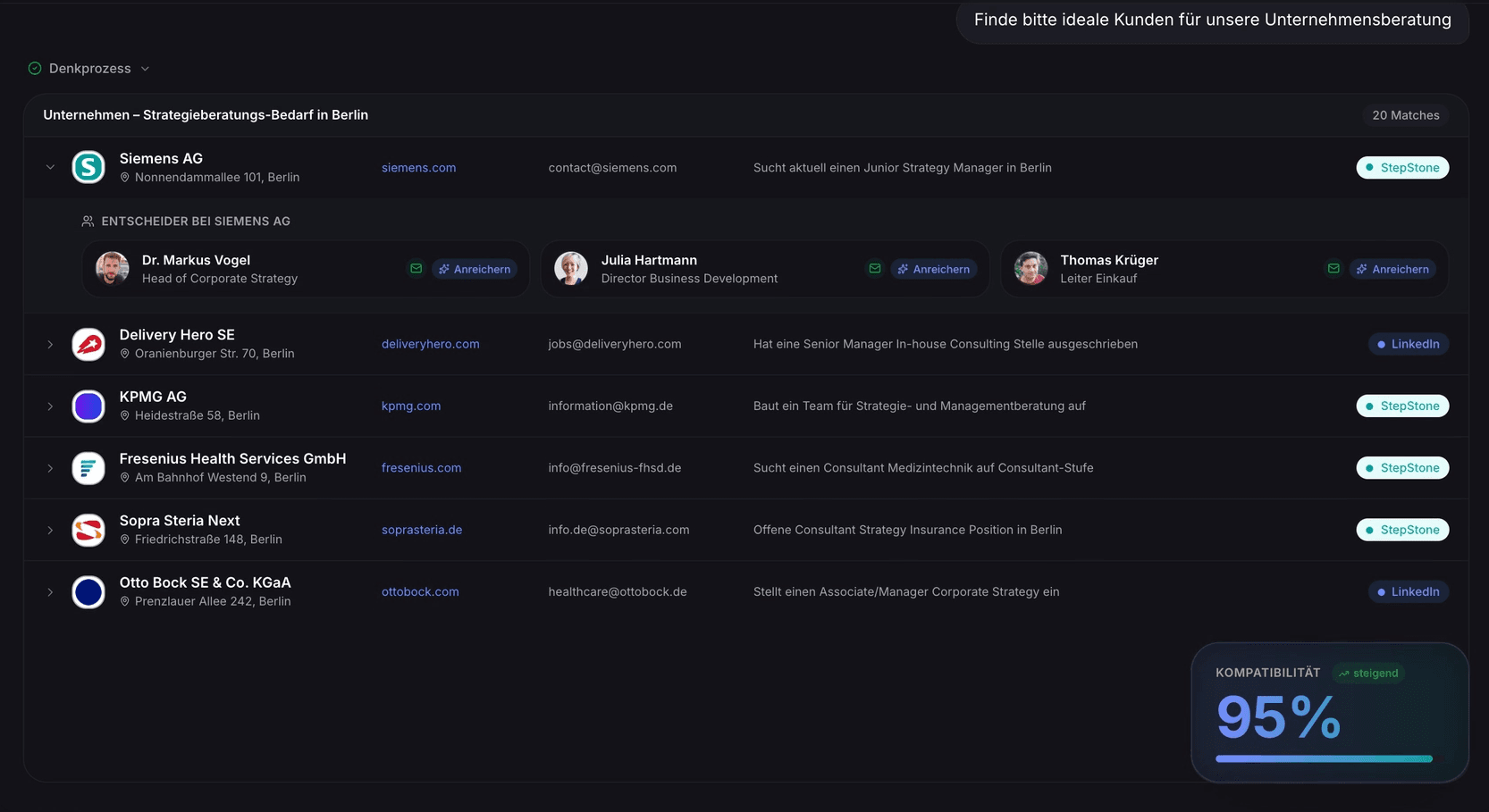Click the mail icon for Dr. Markus Vogel

click(x=416, y=269)
